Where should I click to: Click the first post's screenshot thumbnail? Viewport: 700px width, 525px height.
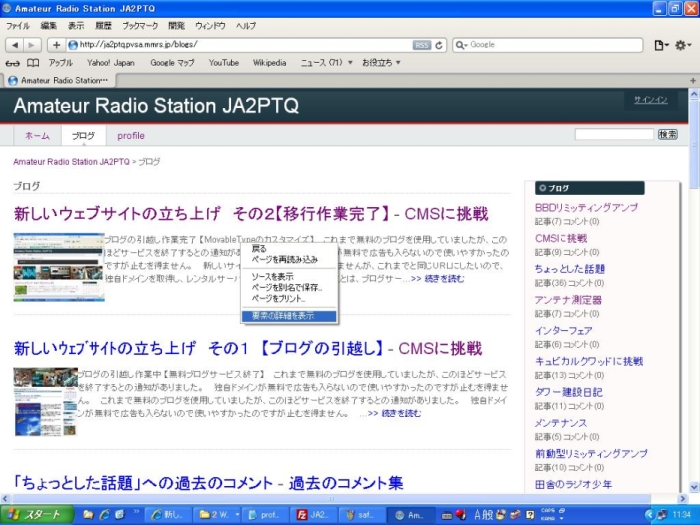pyautogui.click(x=59, y=267)
